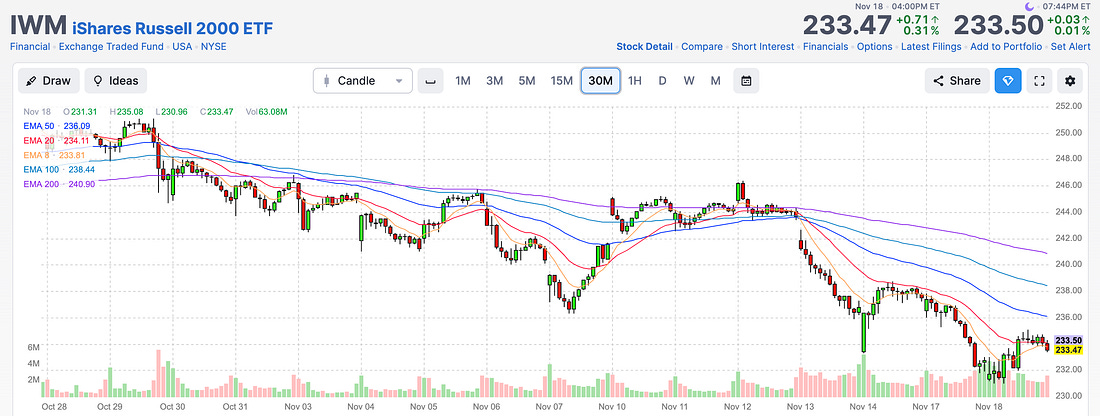Click the scale toggle icon beside Candle
This screenshot has width=1100, height=416.
pyautogui.click(x=430, y=81)
